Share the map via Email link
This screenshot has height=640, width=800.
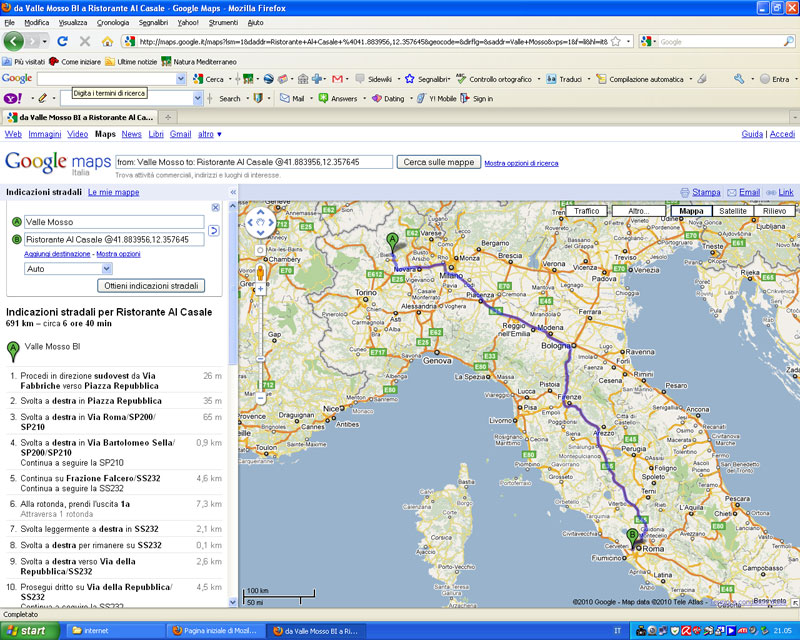(x=749, y=192)
